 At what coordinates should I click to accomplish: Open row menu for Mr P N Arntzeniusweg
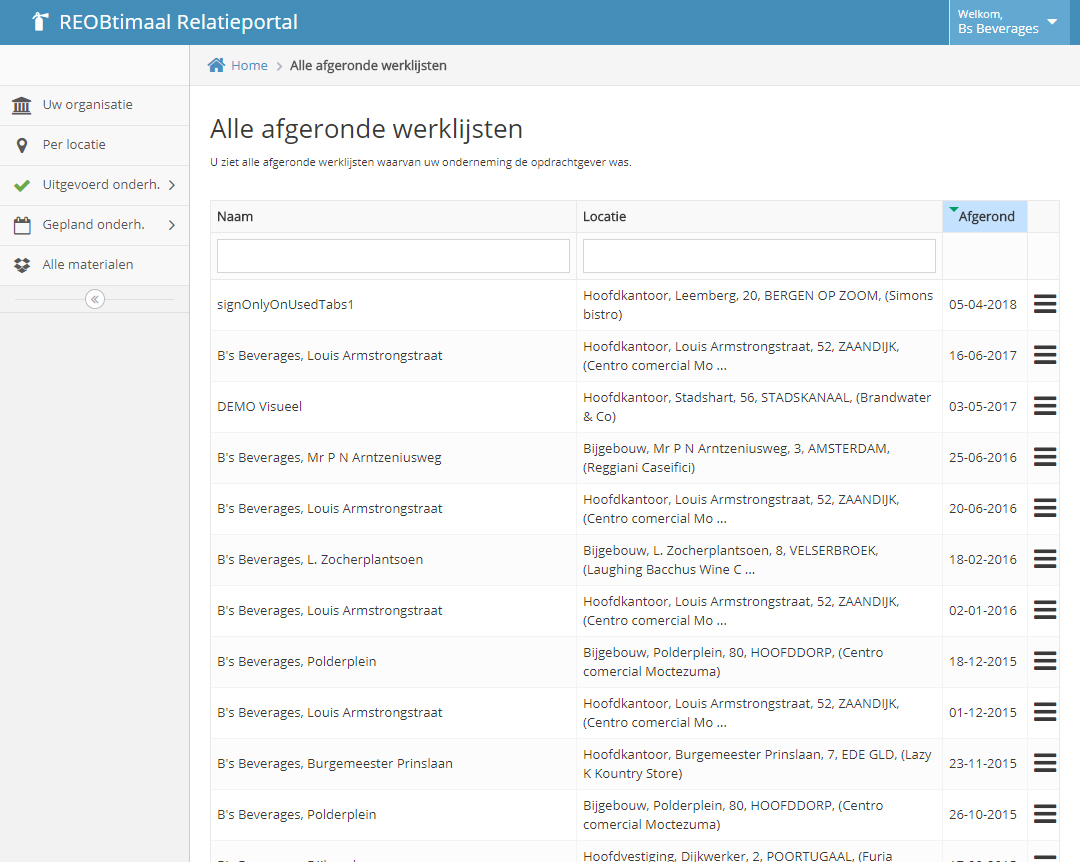point(1044,457)
